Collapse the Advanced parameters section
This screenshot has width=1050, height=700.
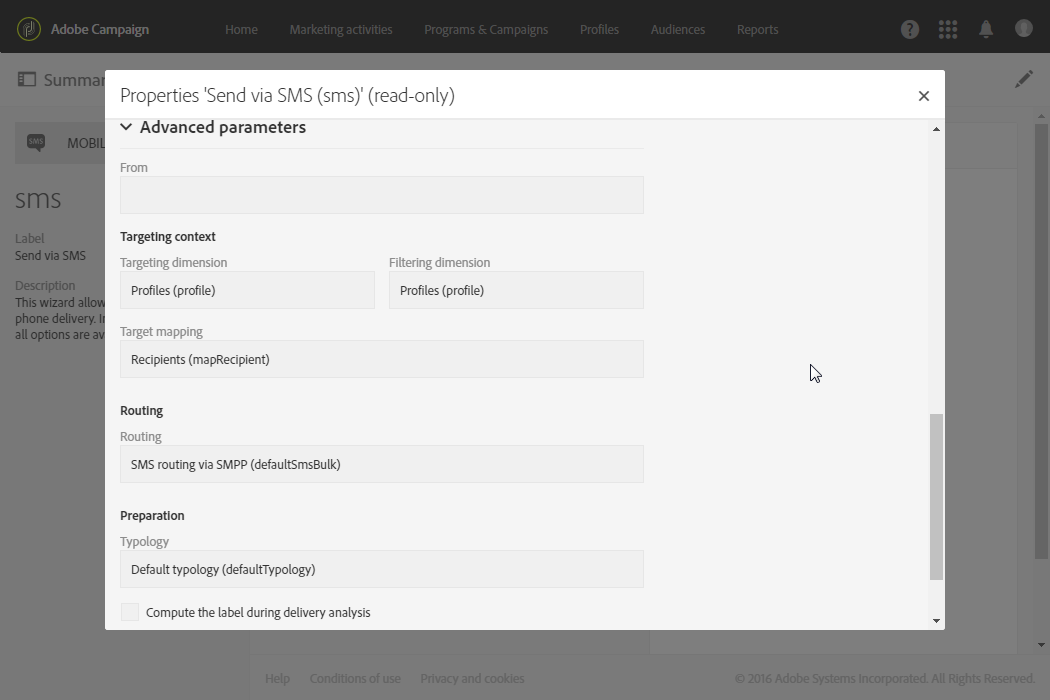point(127,127)
